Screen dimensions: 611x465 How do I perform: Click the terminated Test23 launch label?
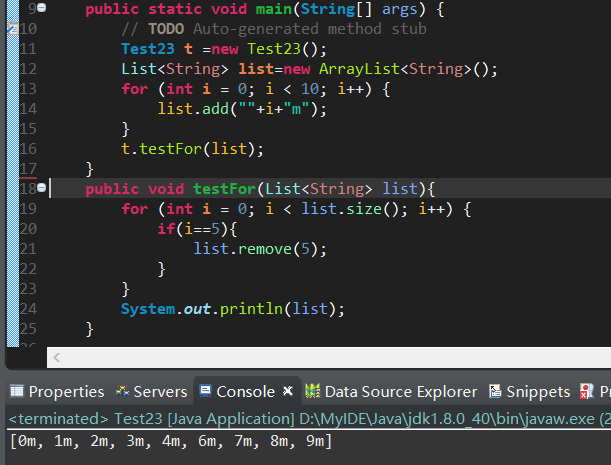(x=310, y=419)
